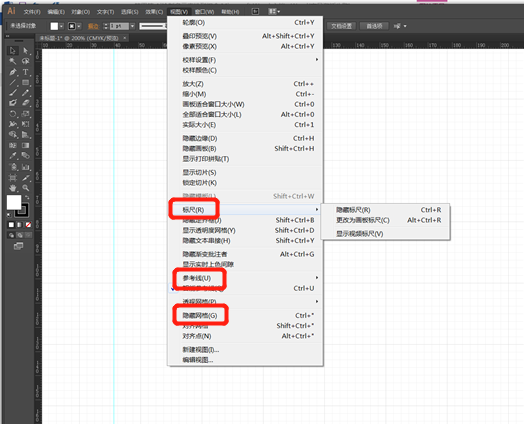Screen dimensions: 524x424
Task: Toggle 隐藏文本串接(H) entry
Action: pyautogui.click(x=245, y=241)
